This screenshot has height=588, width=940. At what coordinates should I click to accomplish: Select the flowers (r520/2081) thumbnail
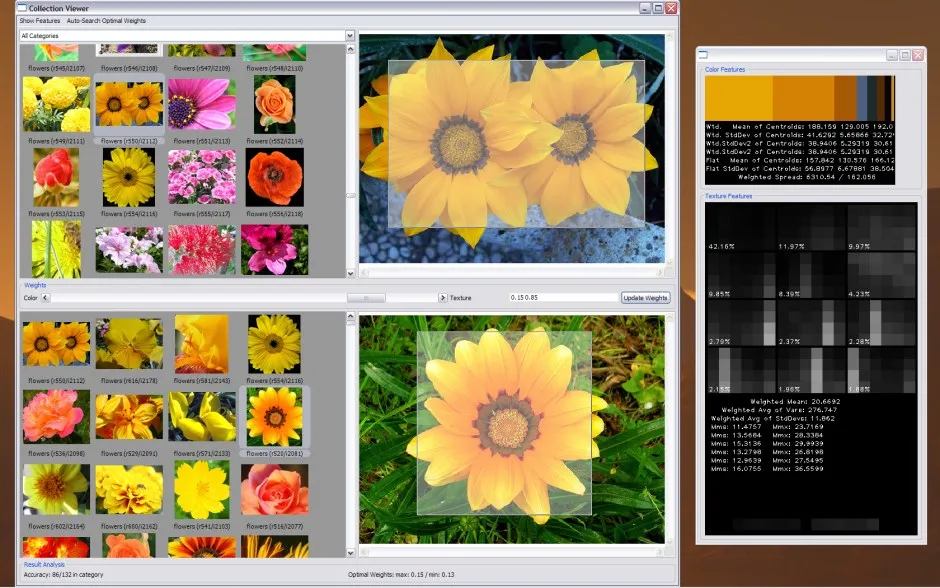[x=274, y=420]
